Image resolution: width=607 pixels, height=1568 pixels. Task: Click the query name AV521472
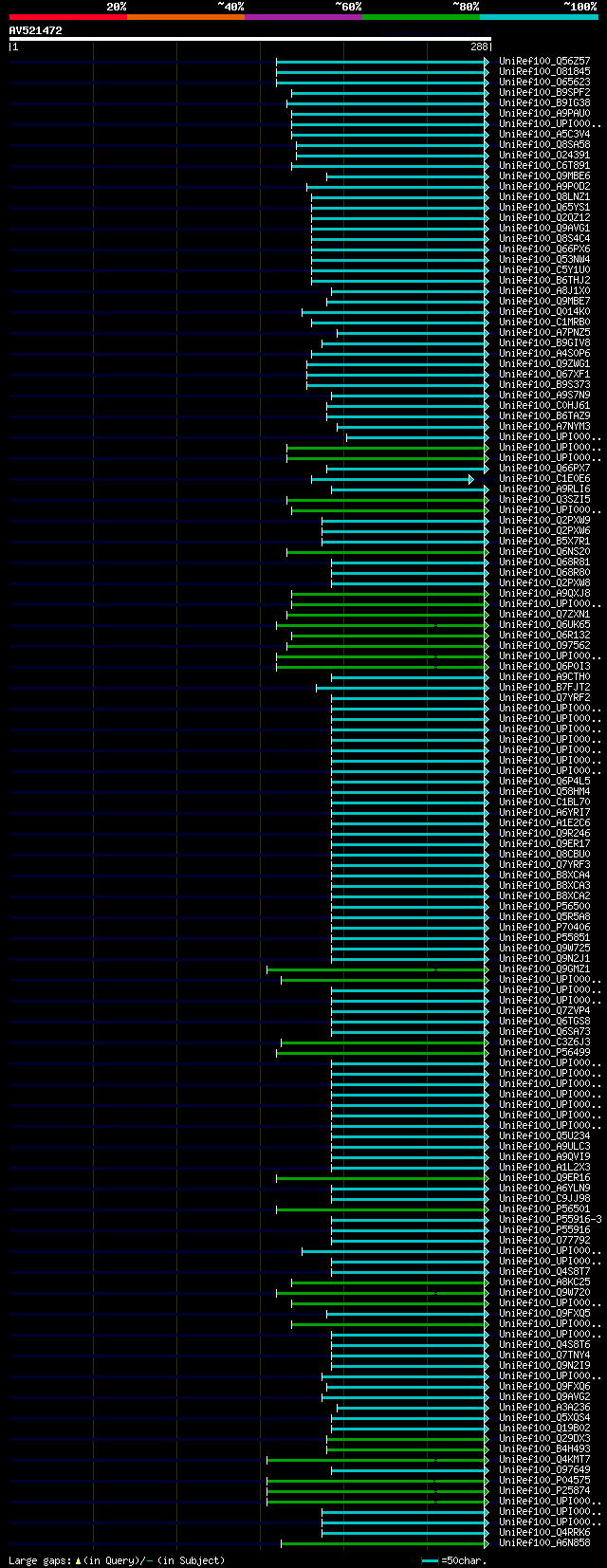(36, 30)
